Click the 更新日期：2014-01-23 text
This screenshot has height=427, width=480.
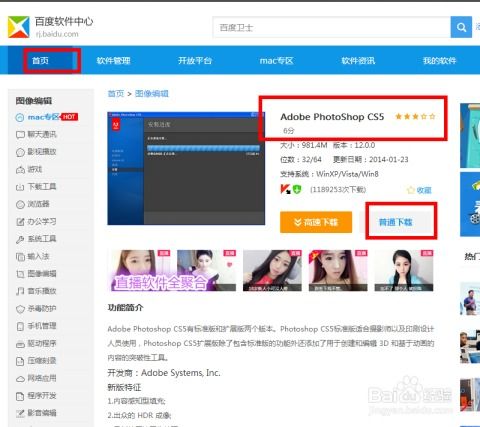pyautogui.click(x=370, y=160)
